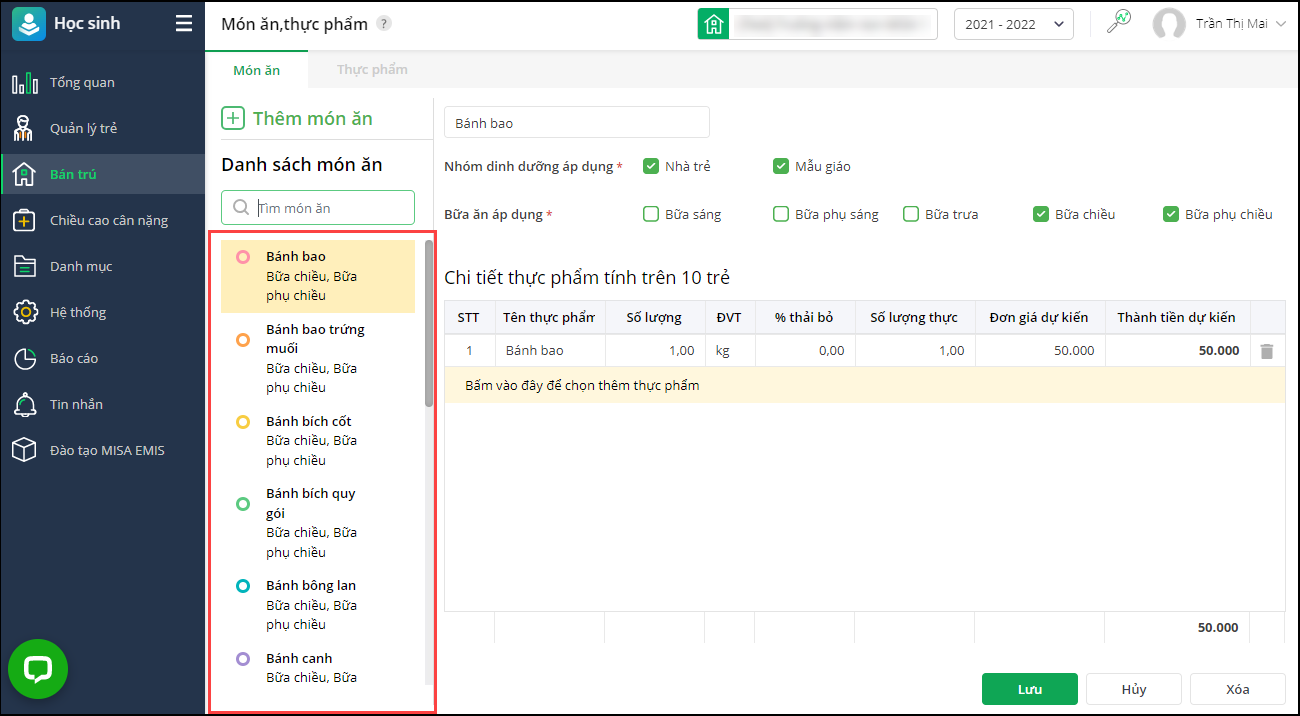Click the green Lưu button

1029,689
